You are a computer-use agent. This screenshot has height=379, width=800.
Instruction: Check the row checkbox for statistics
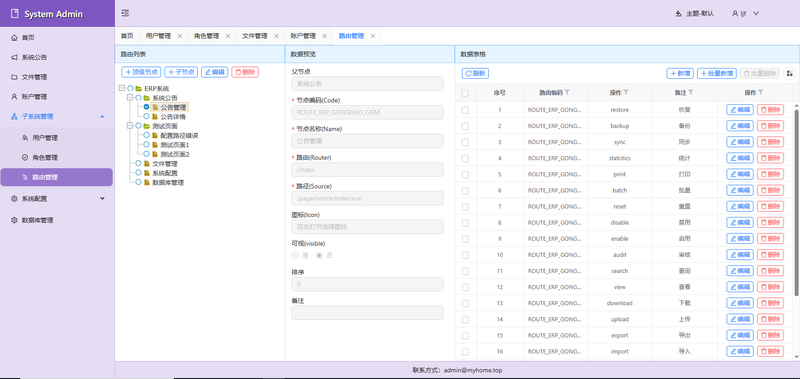465,159
